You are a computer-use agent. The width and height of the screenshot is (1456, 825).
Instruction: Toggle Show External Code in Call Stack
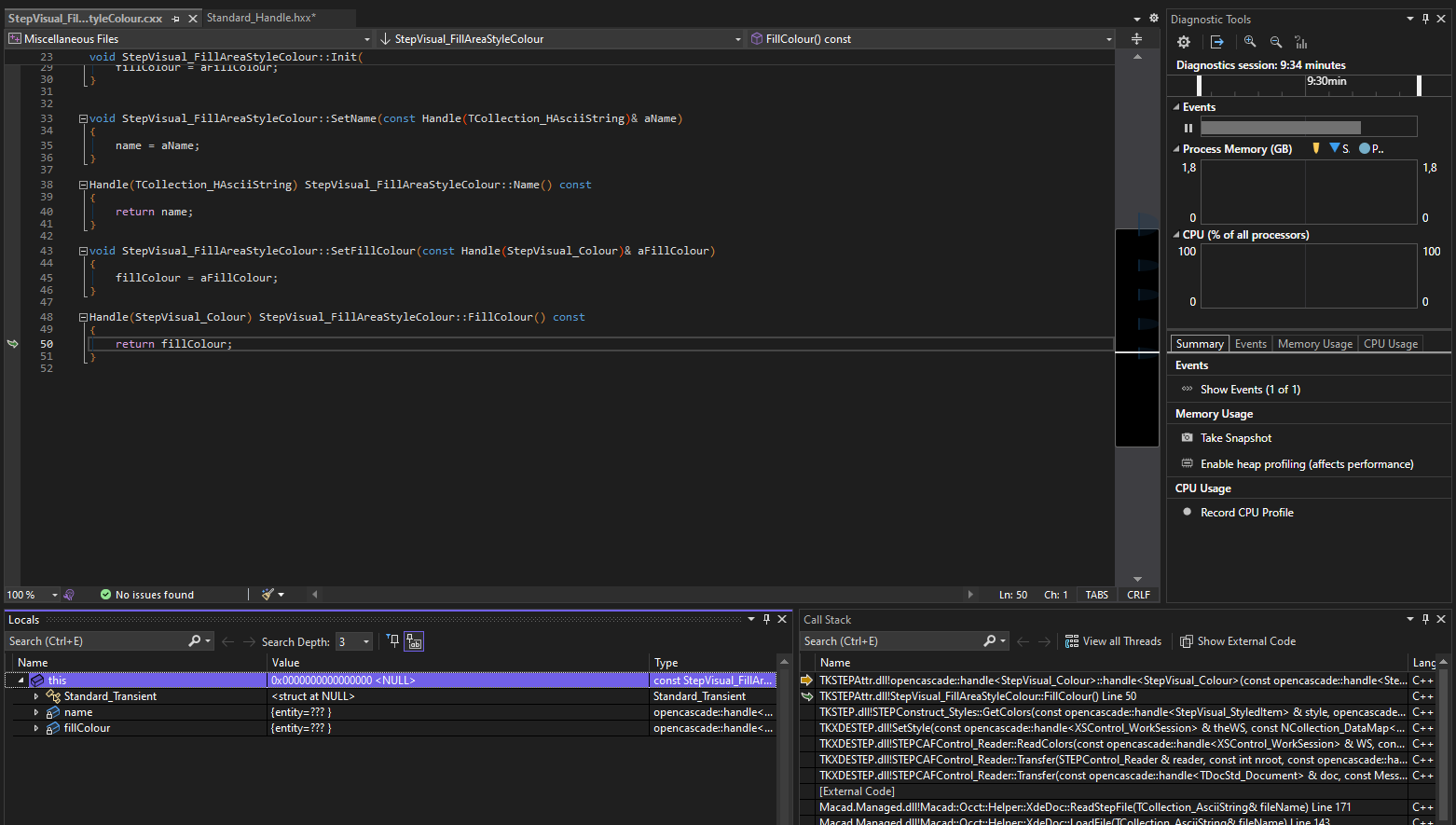pos(1238,641)
